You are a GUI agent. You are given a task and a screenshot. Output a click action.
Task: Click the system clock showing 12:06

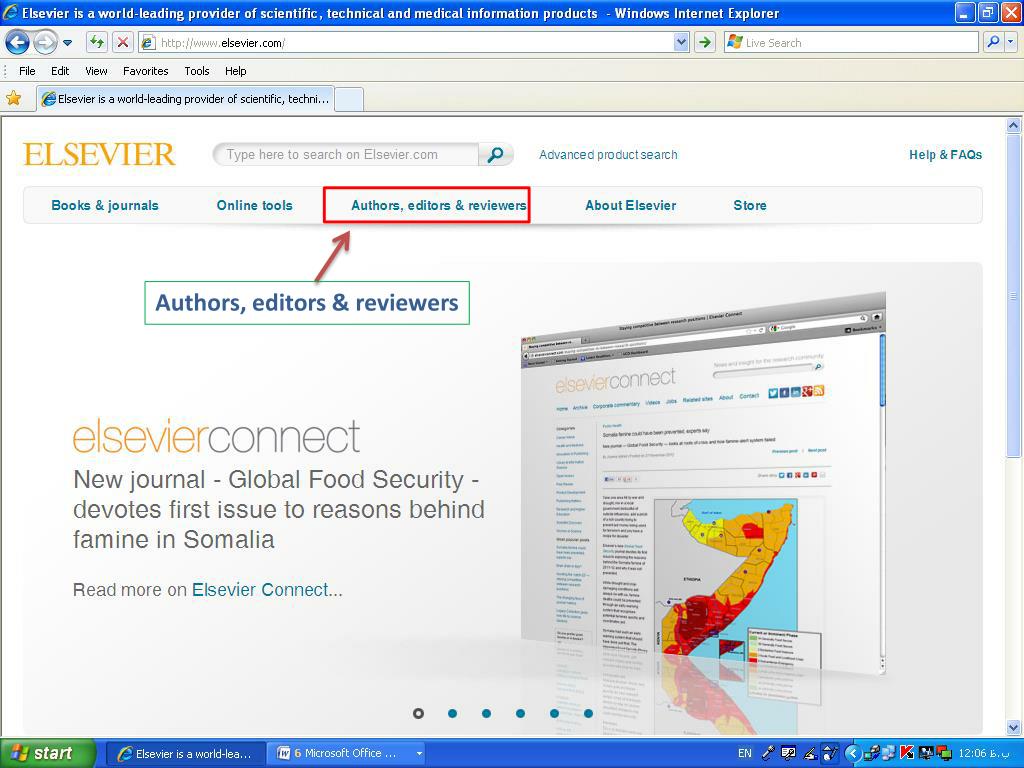coord(983,754)
